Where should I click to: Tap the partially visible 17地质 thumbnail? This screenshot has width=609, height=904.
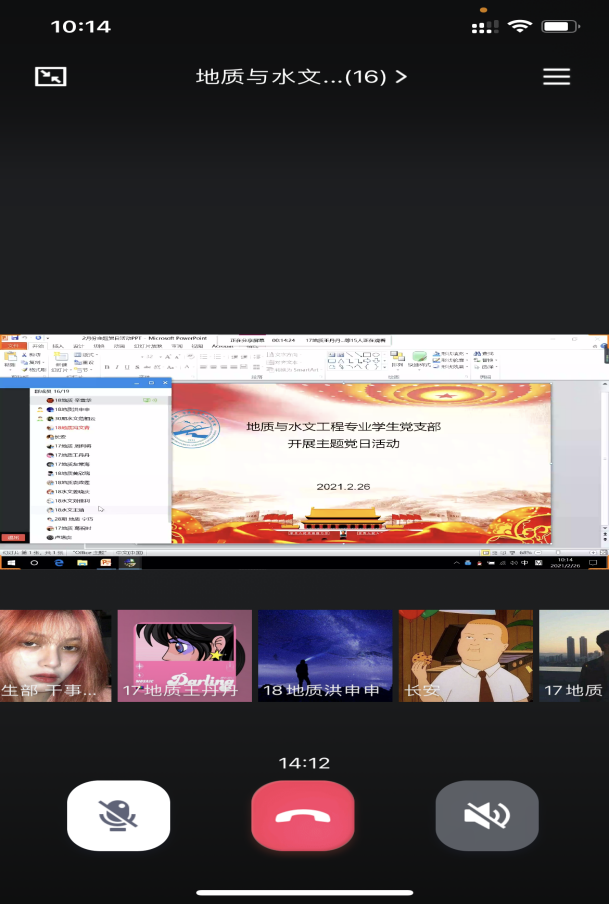(x=574, y=655)
